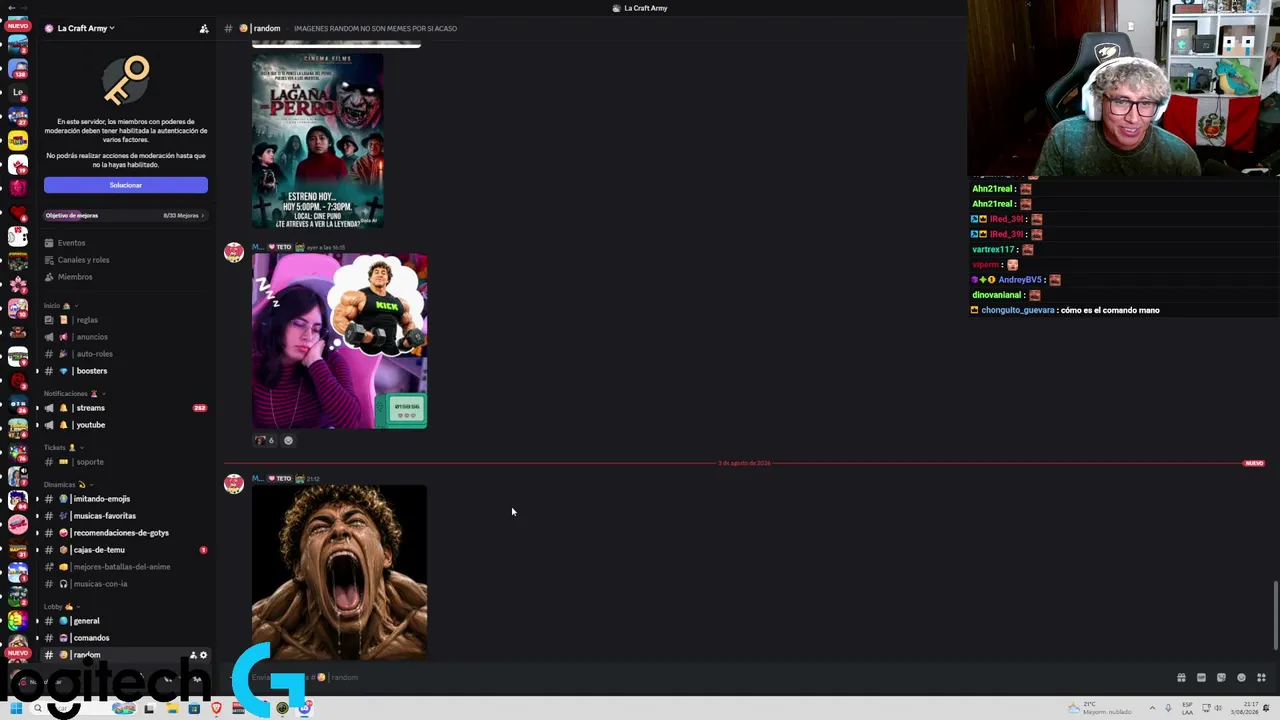Click the avatar on the screaming man message
The height and width of the screenshot is (720, 1280).
[234, 484]
